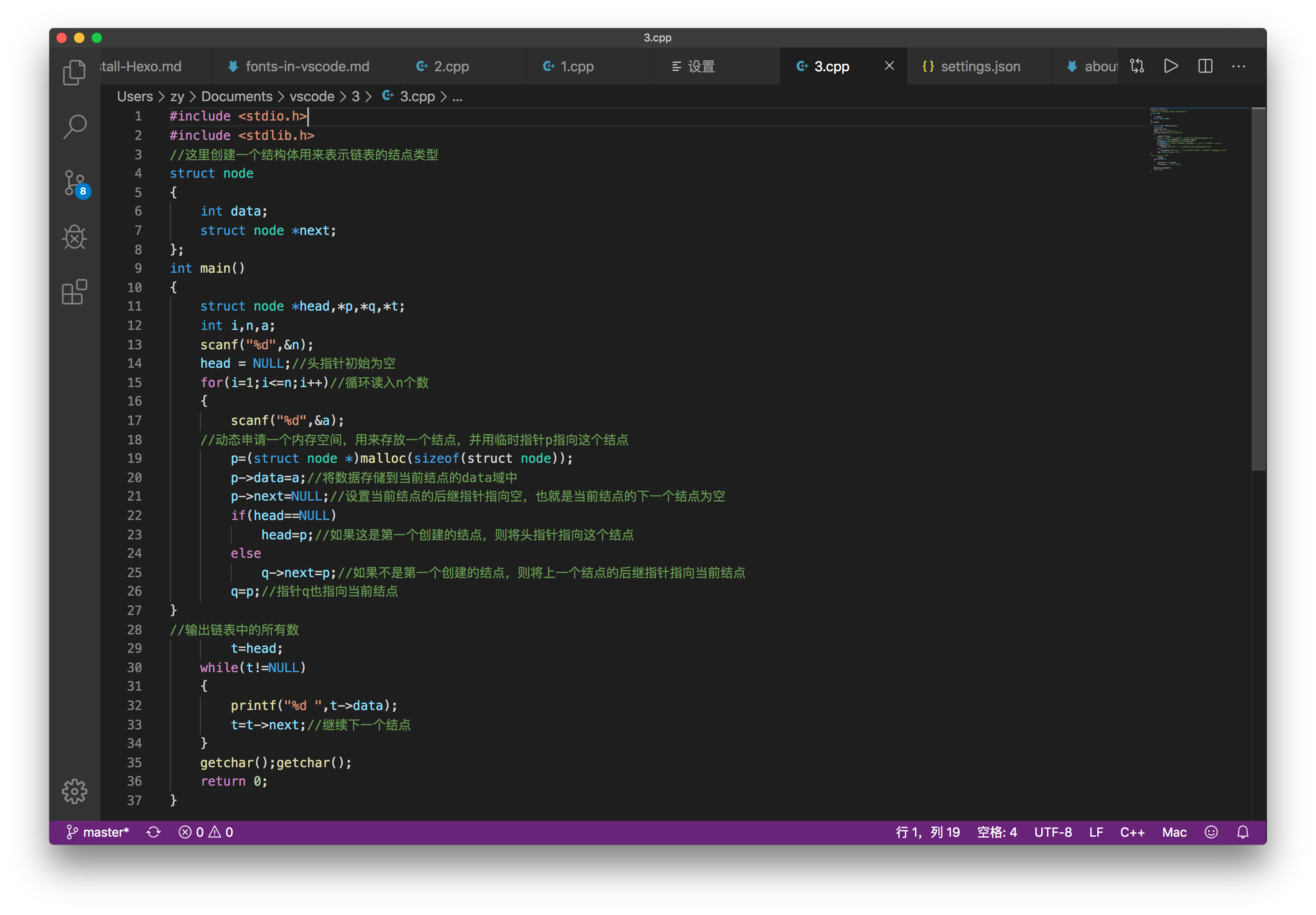Screen dimensions: 1316x915
Task: Open the Manage gear icon
Action: pos(74,791)
